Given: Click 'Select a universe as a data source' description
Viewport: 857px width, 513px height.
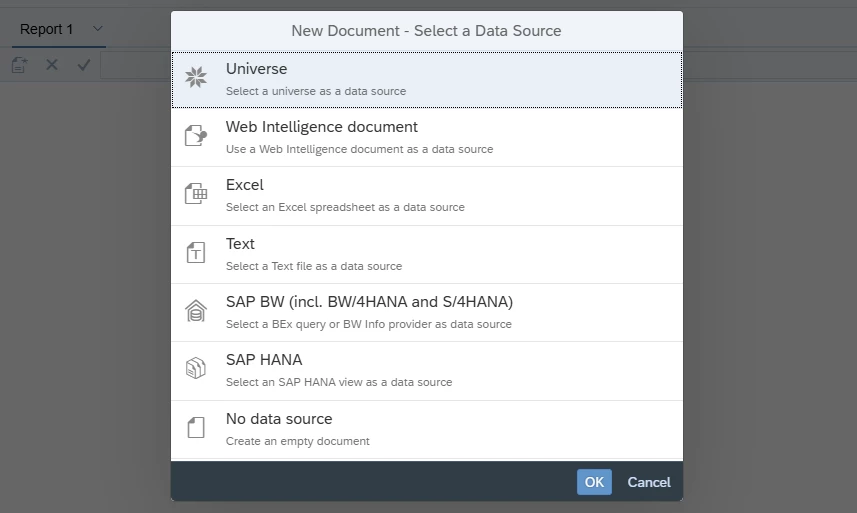Looking at the screenshot, I should coord(316,91).
